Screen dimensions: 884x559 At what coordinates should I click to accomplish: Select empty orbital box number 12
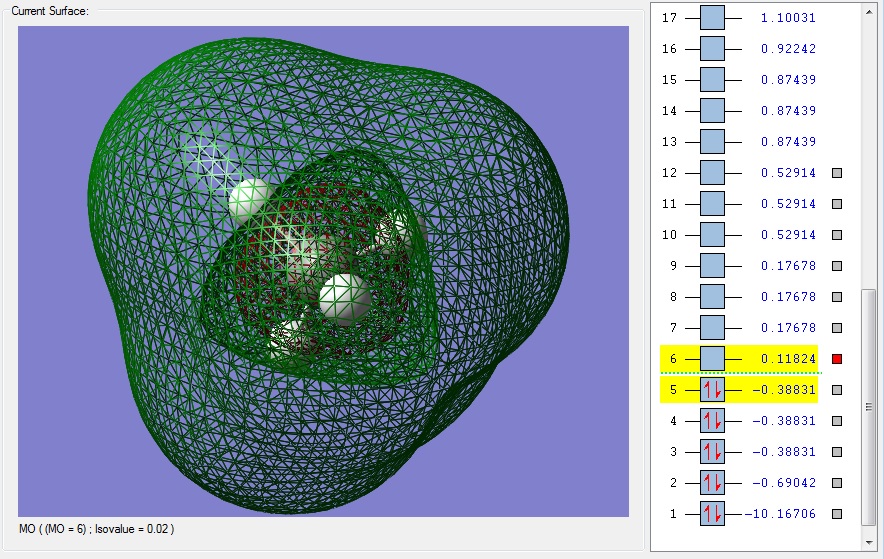pyautogui.click(x=713, y=173)
